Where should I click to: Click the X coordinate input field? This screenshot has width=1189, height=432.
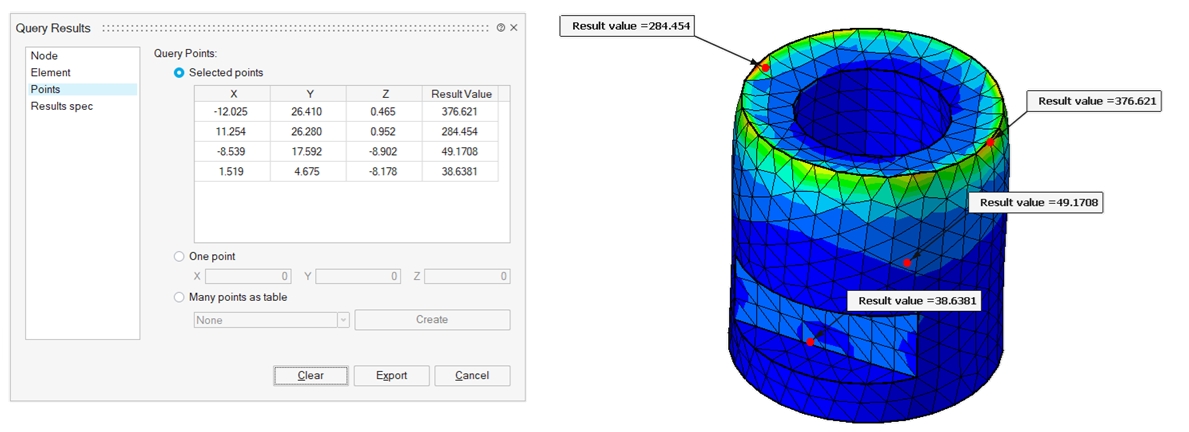[248, 276]
